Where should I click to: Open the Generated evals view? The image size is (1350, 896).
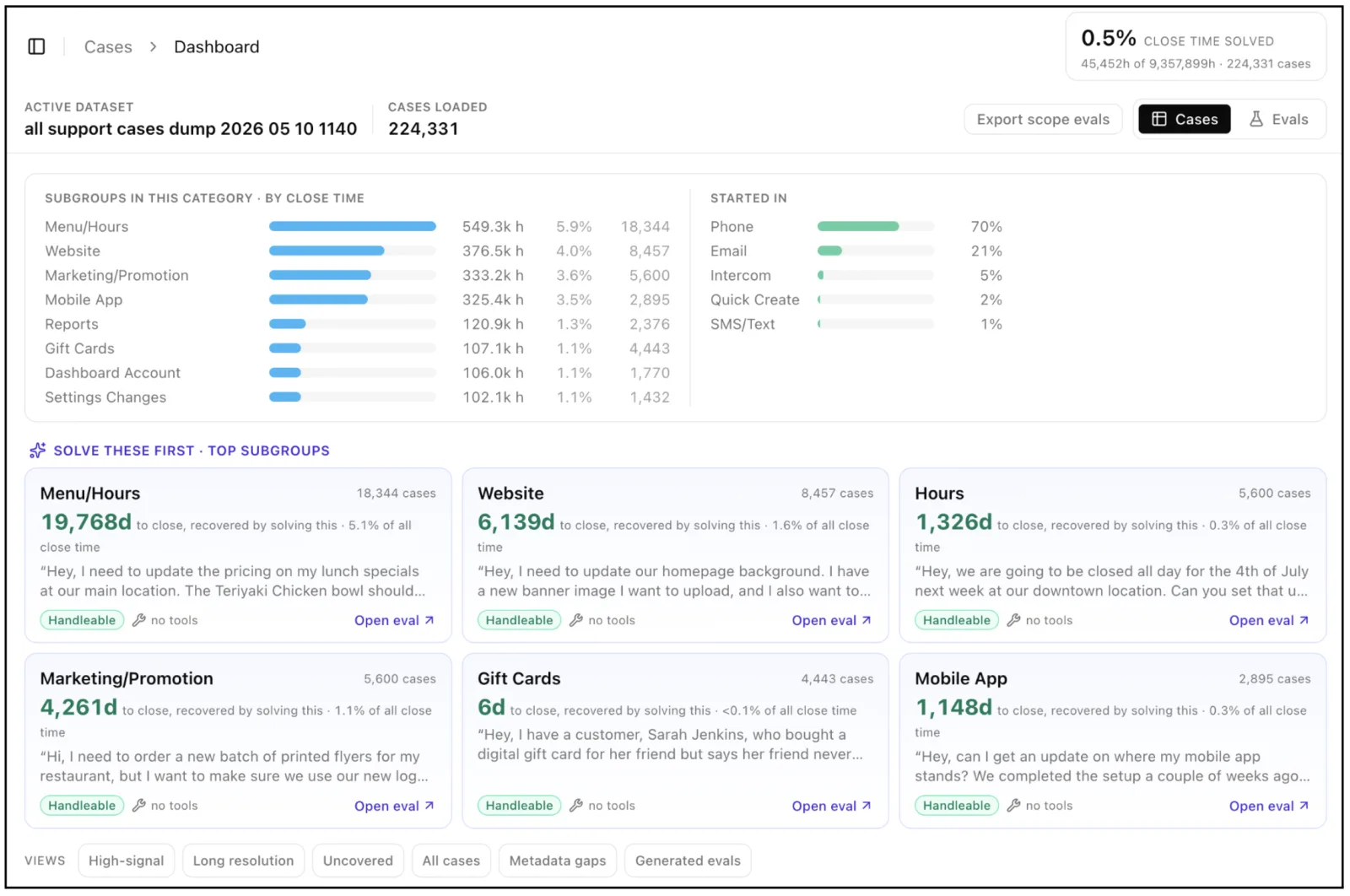click(x=688, y=861)
